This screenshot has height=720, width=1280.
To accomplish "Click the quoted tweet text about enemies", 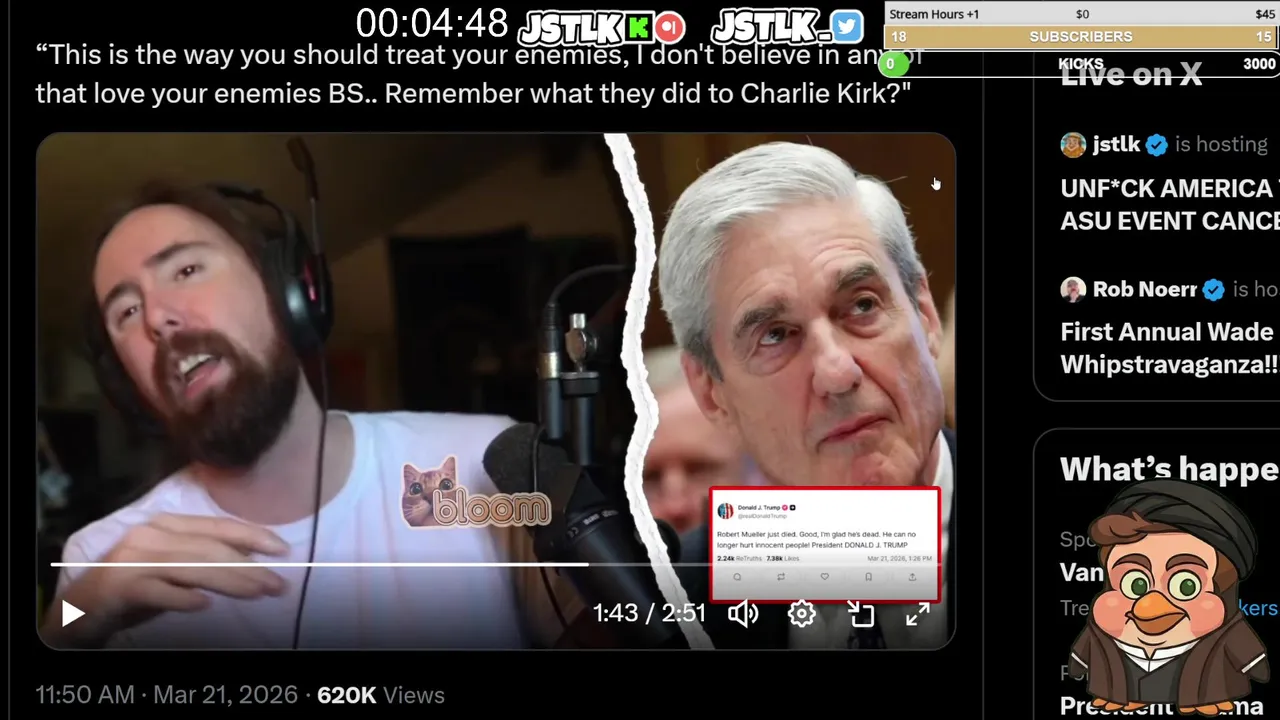I will coord(478,74).
